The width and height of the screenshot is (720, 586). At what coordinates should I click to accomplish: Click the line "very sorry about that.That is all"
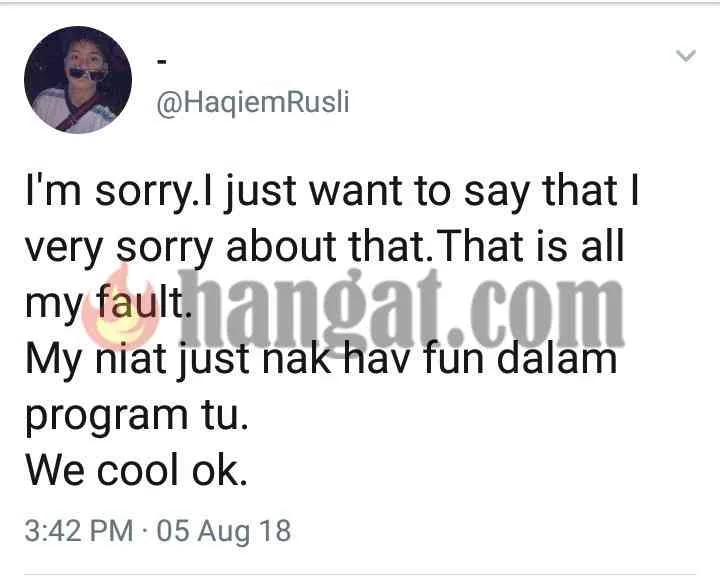click(x=325, y=248)
